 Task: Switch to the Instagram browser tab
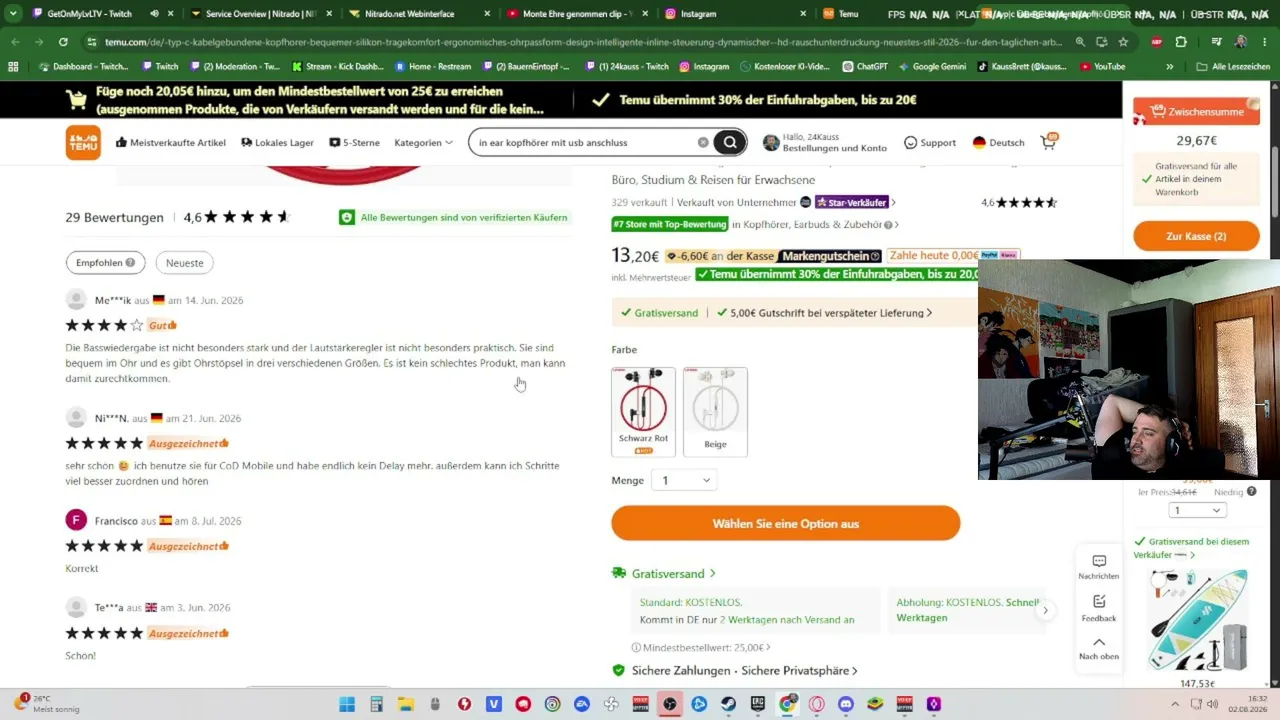(736, 14)
